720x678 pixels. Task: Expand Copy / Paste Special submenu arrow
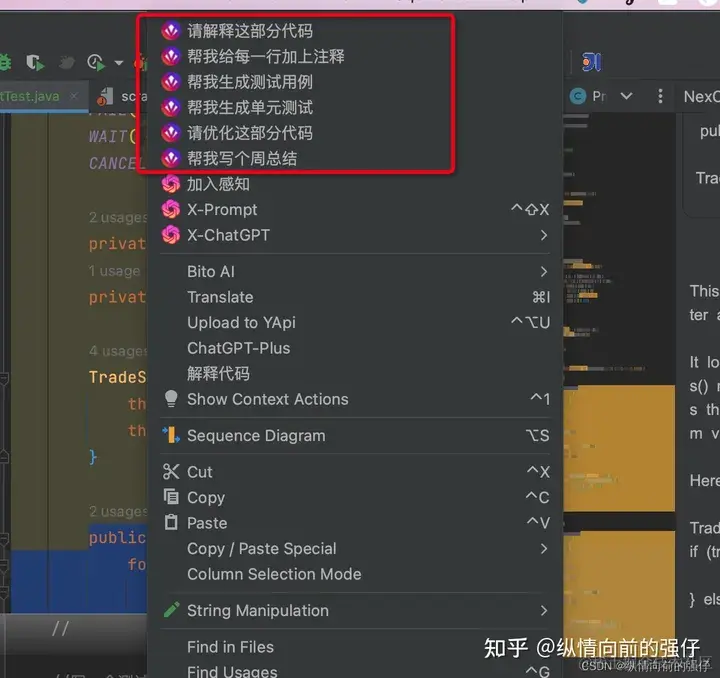pyautogui.click(x=544, y=549)
